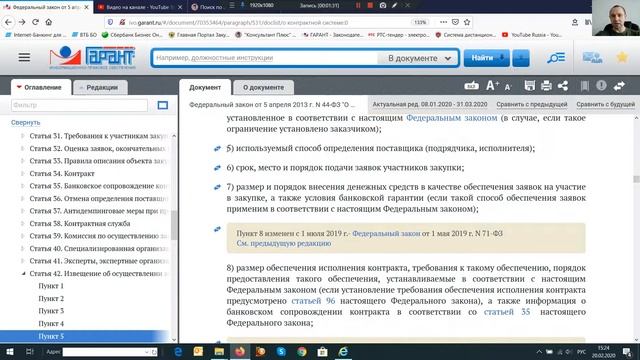
Task: Open the advanced search icon
Action: [x=556, y=58]
